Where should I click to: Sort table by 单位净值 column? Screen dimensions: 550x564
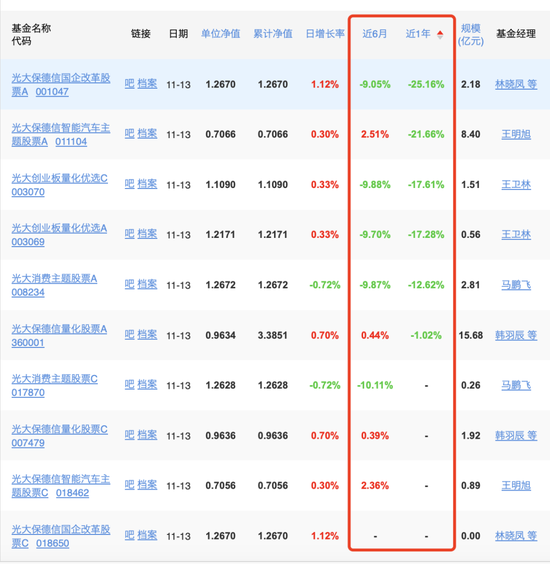[x=221, y=34]
